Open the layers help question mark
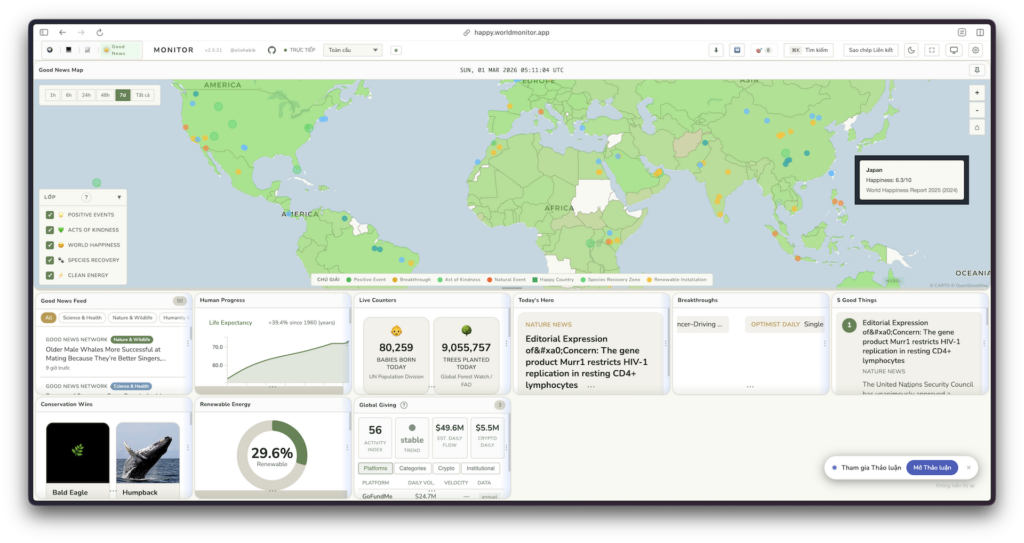Screen dimensions: 1024x543 (86, 197)
